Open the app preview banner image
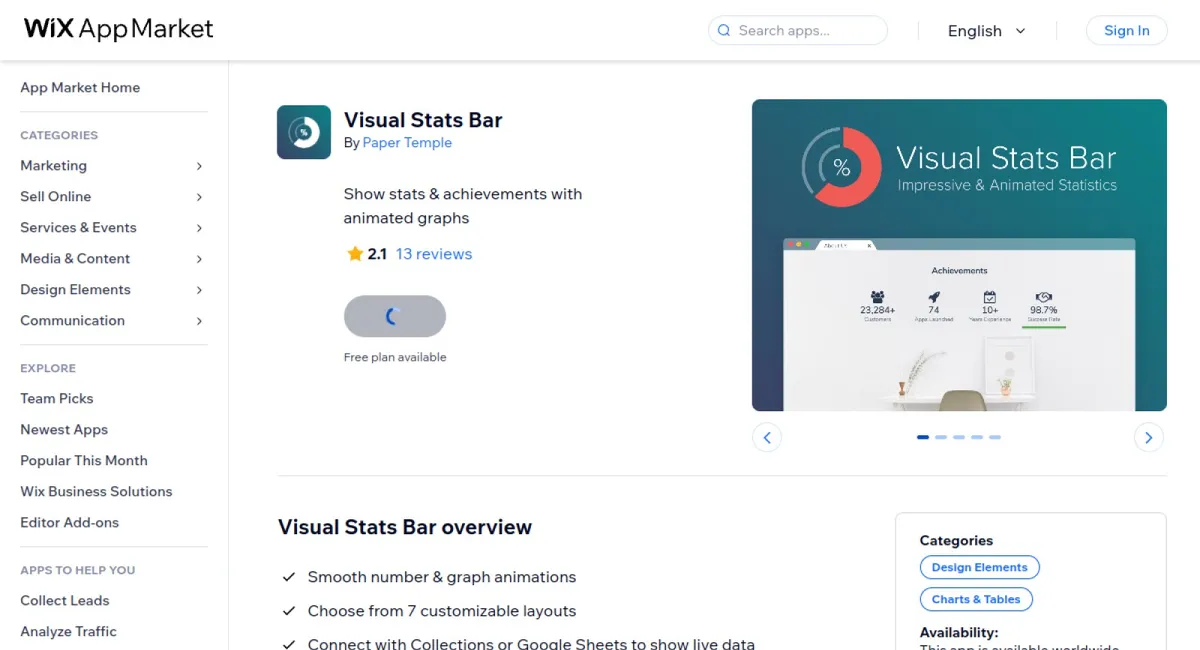Viewport: 1200px width, 650px height. (959, 255)
